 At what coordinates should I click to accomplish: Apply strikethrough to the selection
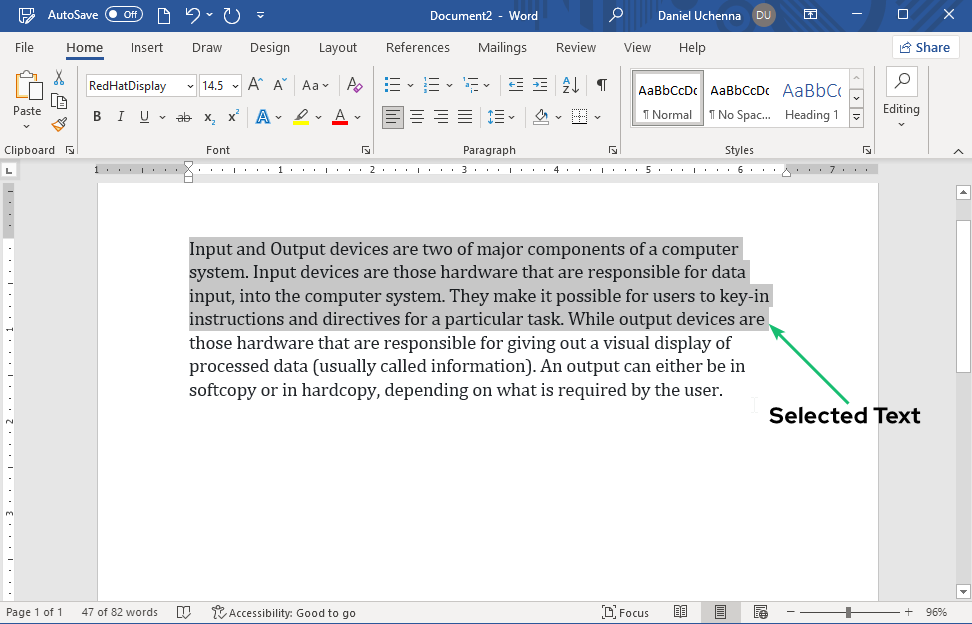(184, 116)
